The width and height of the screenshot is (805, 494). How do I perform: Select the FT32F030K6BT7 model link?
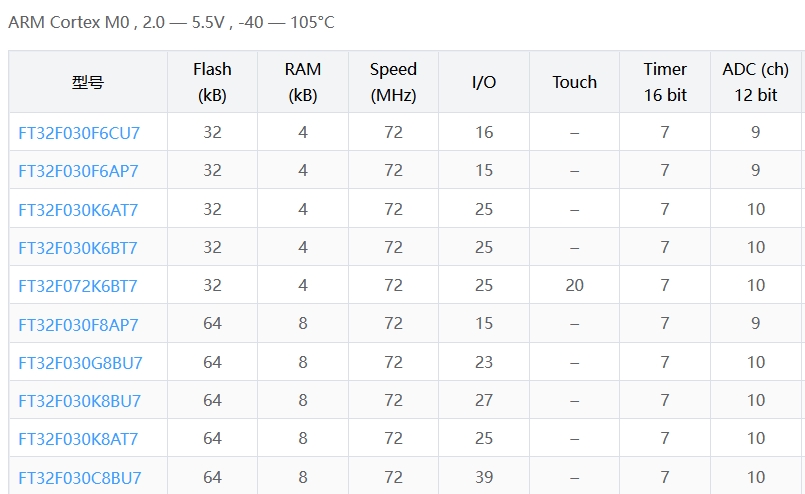(78, 248)
